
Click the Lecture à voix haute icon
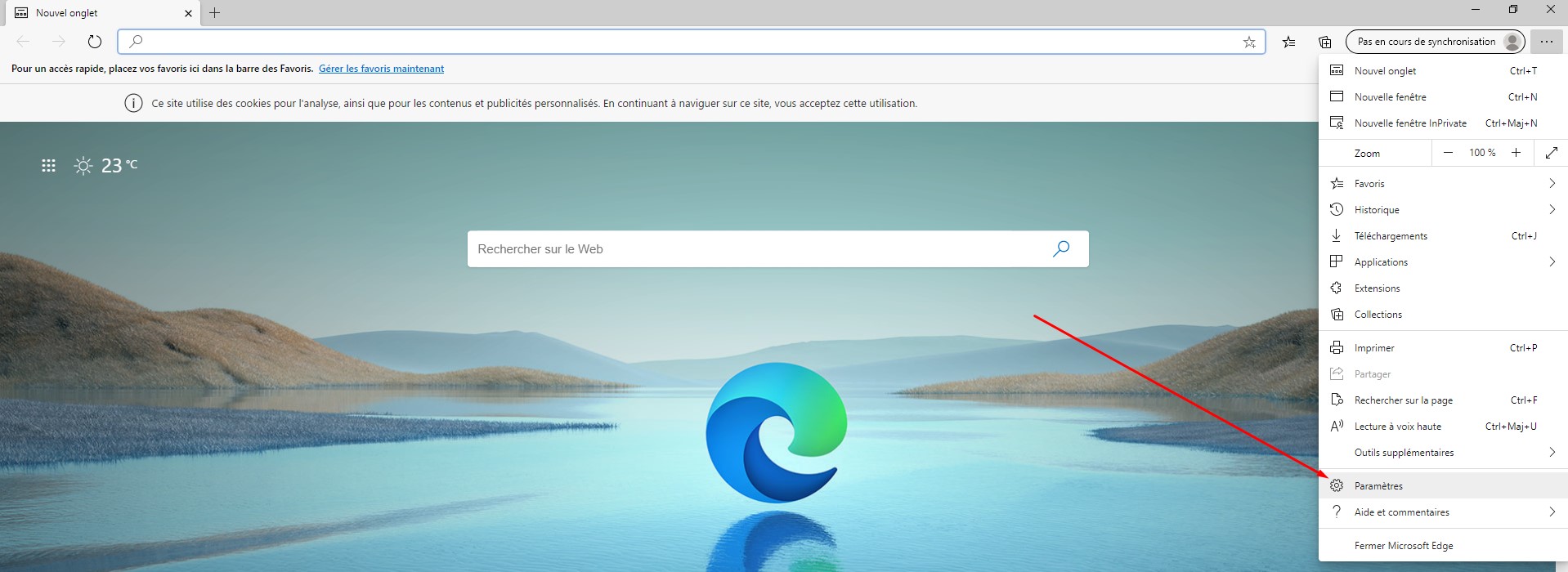pos(1337,426)
